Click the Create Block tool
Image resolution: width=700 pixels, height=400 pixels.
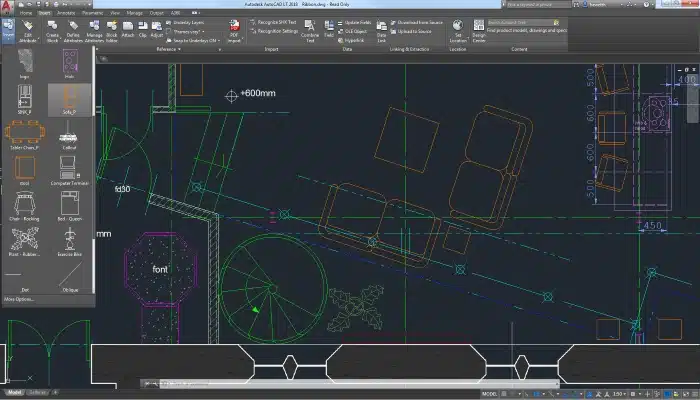click(x=52, y=31)
